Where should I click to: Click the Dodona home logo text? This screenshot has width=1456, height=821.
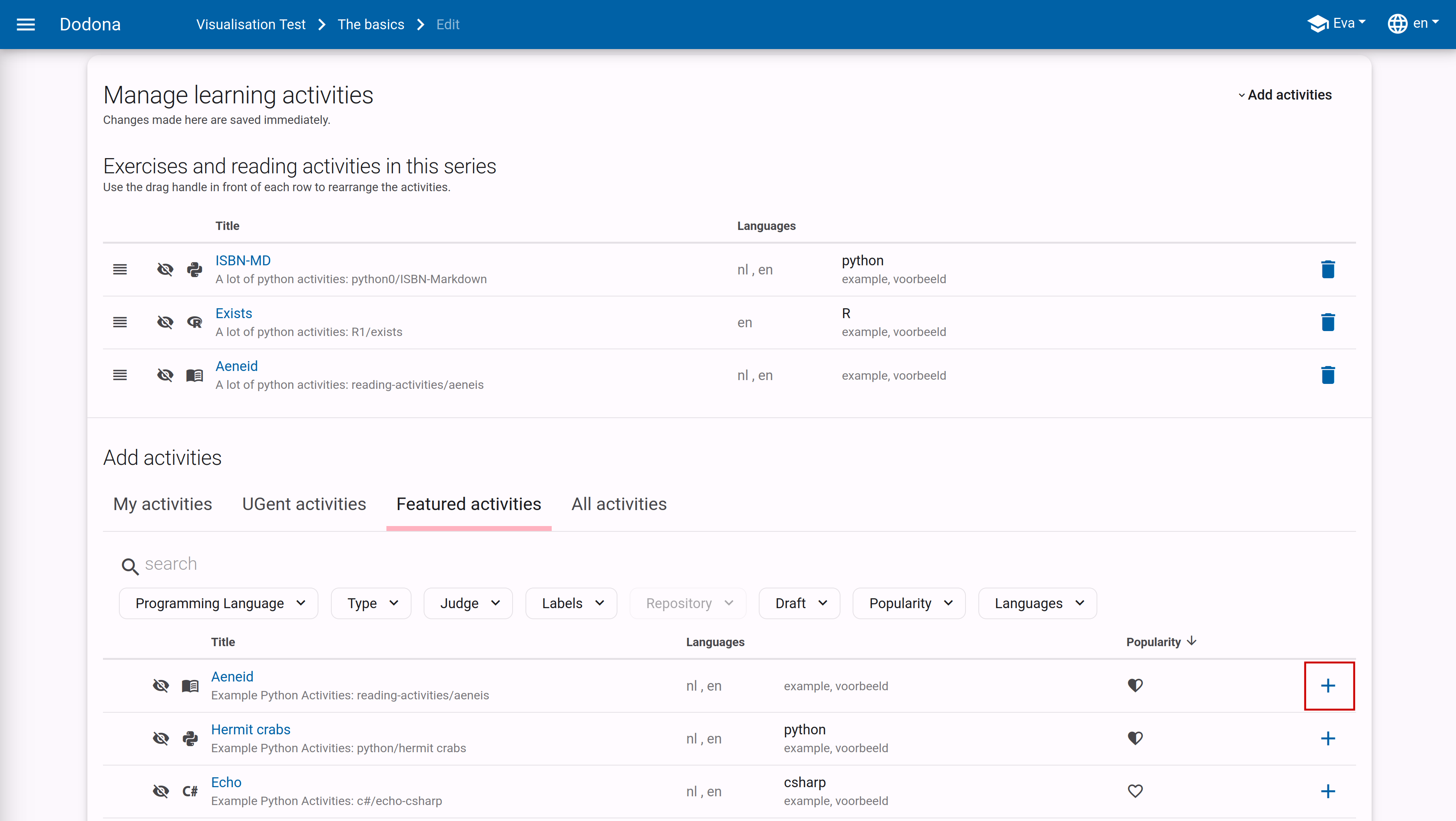tap(90, 24)
